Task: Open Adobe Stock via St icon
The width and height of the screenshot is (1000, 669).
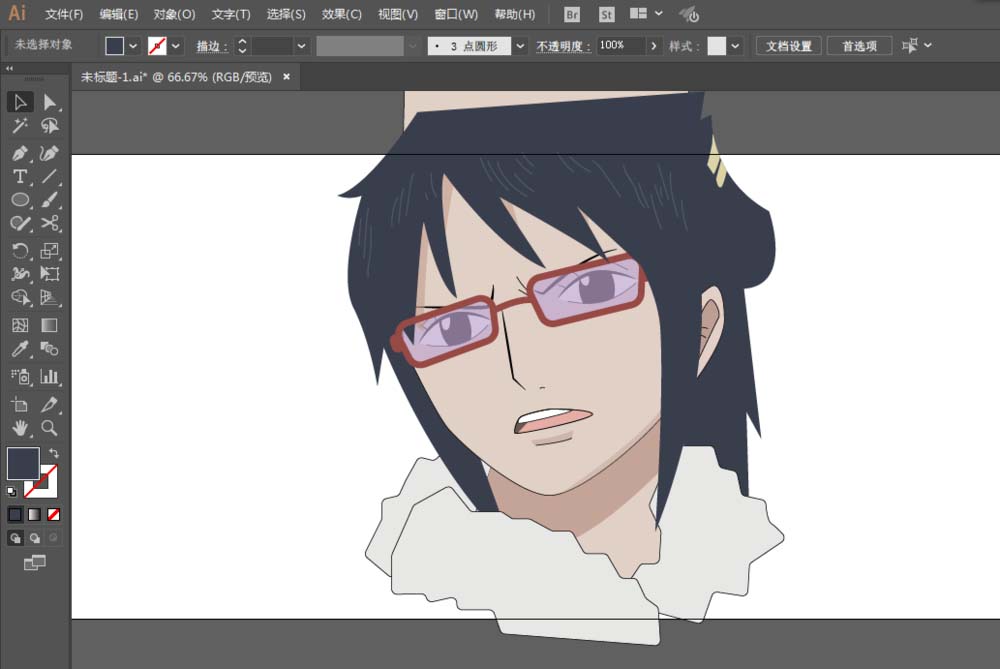Action: pyautogui.click(x=607, y=14)
